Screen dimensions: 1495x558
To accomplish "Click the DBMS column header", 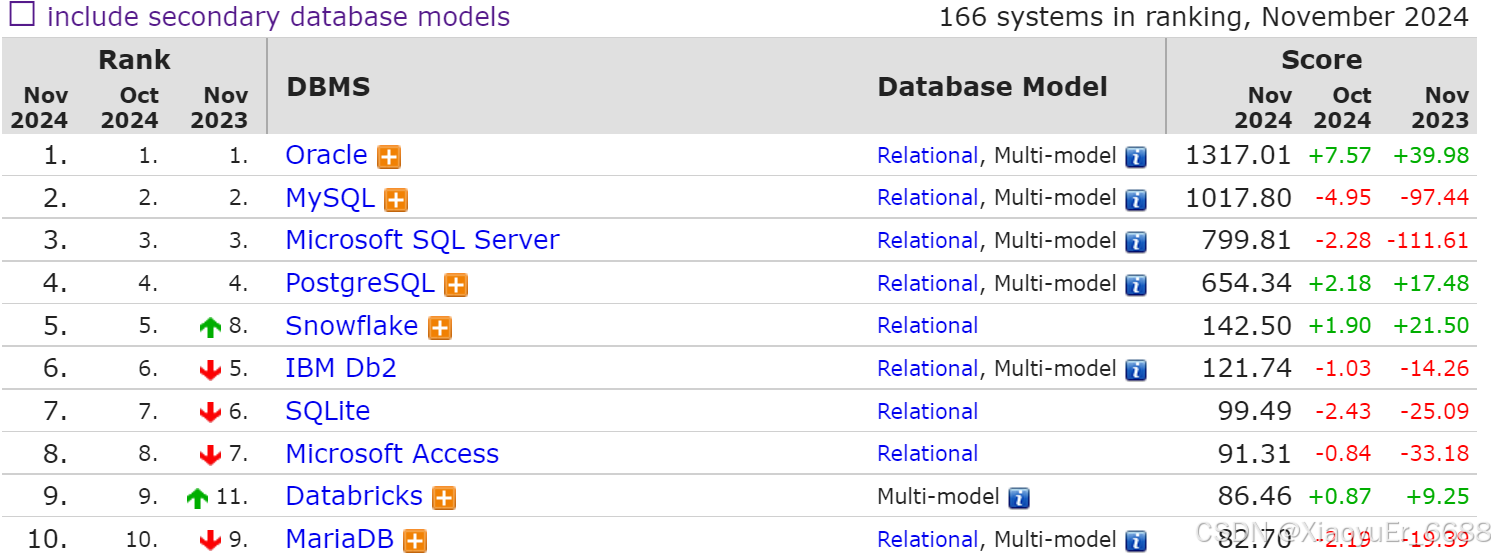I will point(328,87).
